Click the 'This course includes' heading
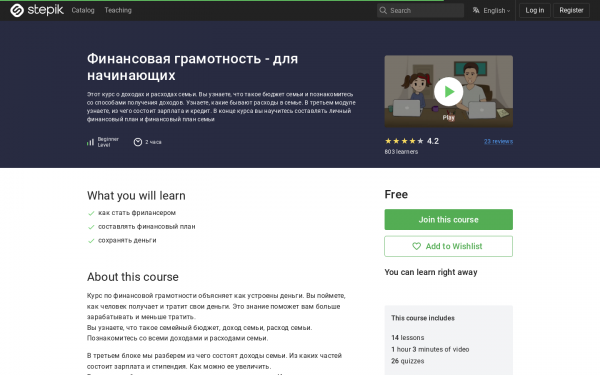600x375 pixels. pyautogui.click(x=423, y=318)
